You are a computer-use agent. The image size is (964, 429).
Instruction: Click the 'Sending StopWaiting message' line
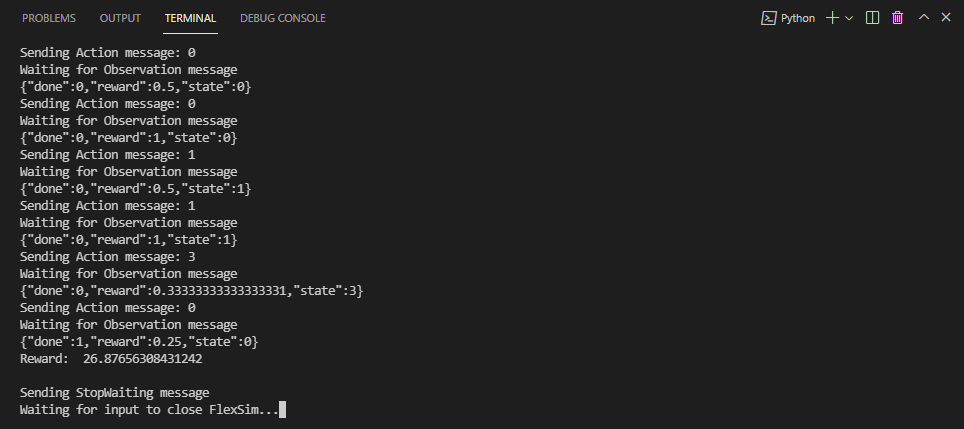[x=114, y=393]
